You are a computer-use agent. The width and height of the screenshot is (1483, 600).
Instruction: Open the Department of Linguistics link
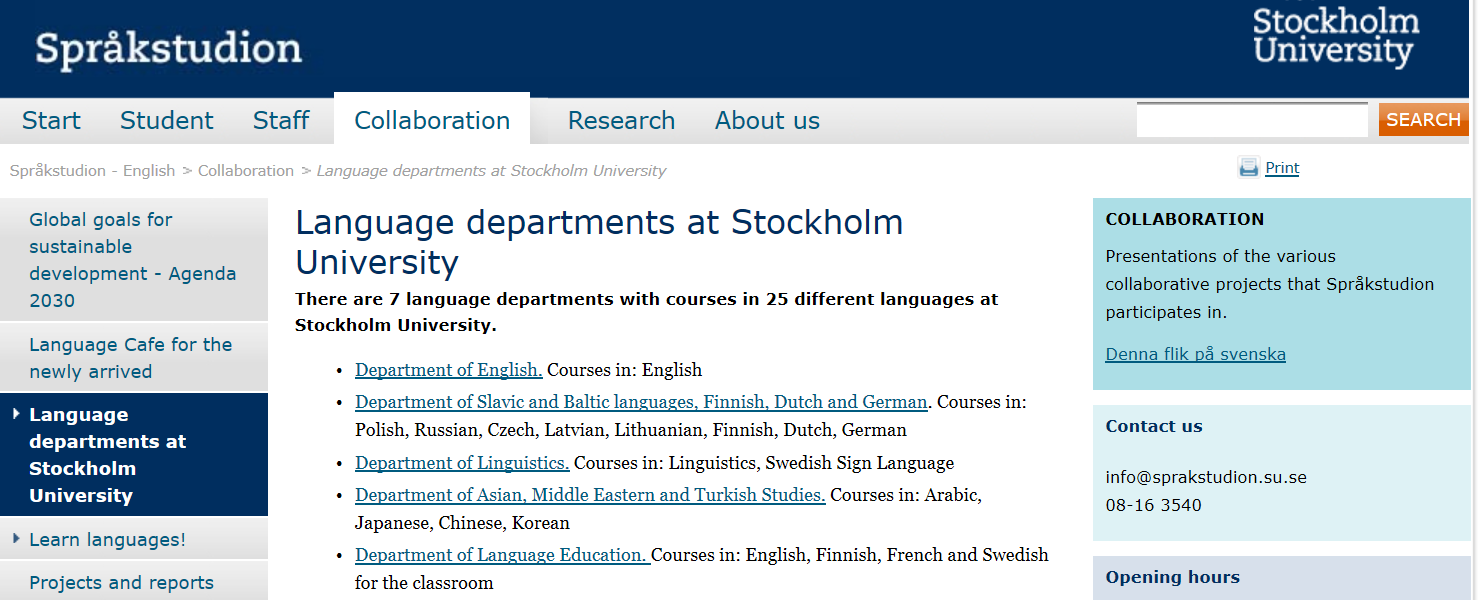click(x=462, y=463)
